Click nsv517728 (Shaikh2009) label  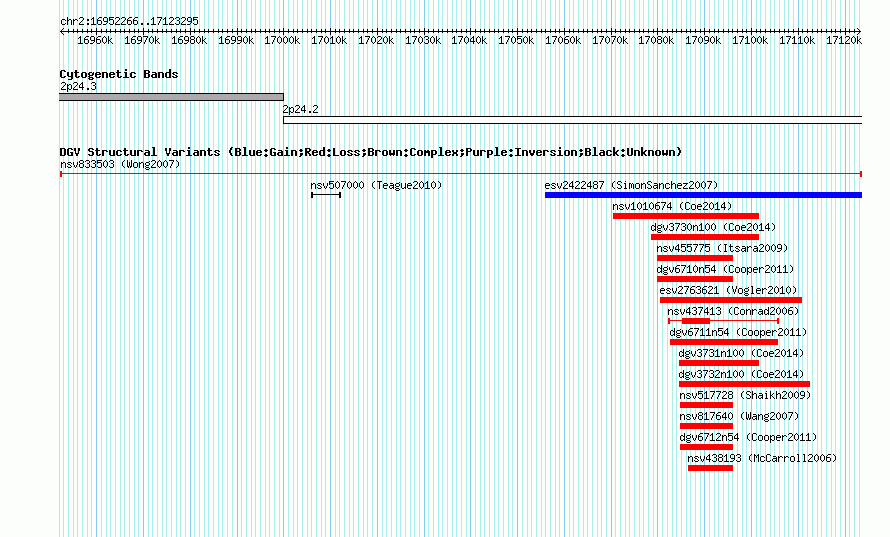(745, 395)
